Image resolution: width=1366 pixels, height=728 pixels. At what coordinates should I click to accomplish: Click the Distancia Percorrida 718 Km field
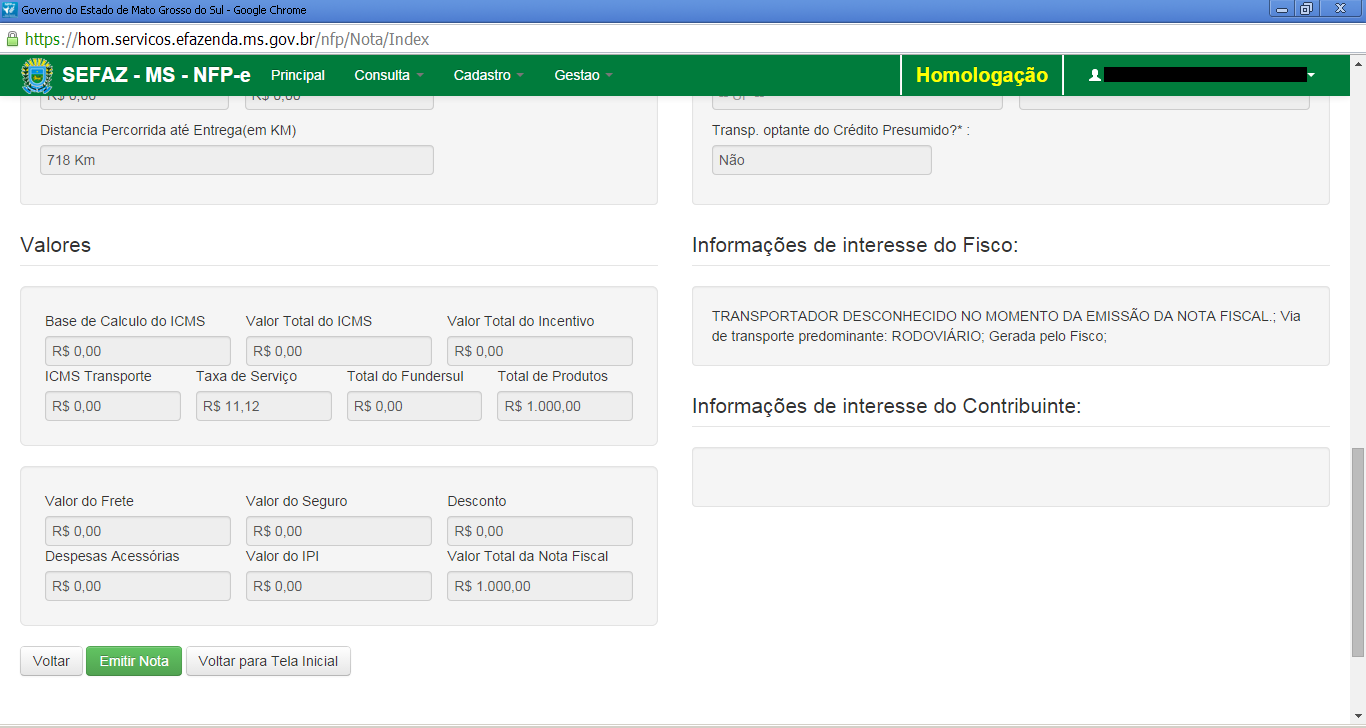[237, 160]
